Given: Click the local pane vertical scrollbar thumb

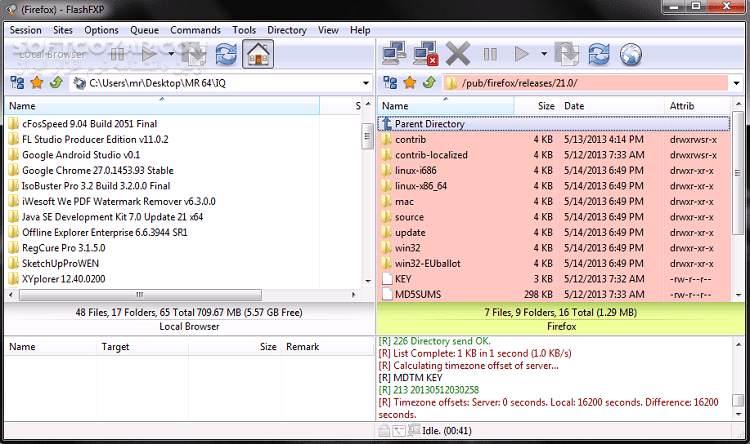Looking at the screenshot, I should point(367,136).
